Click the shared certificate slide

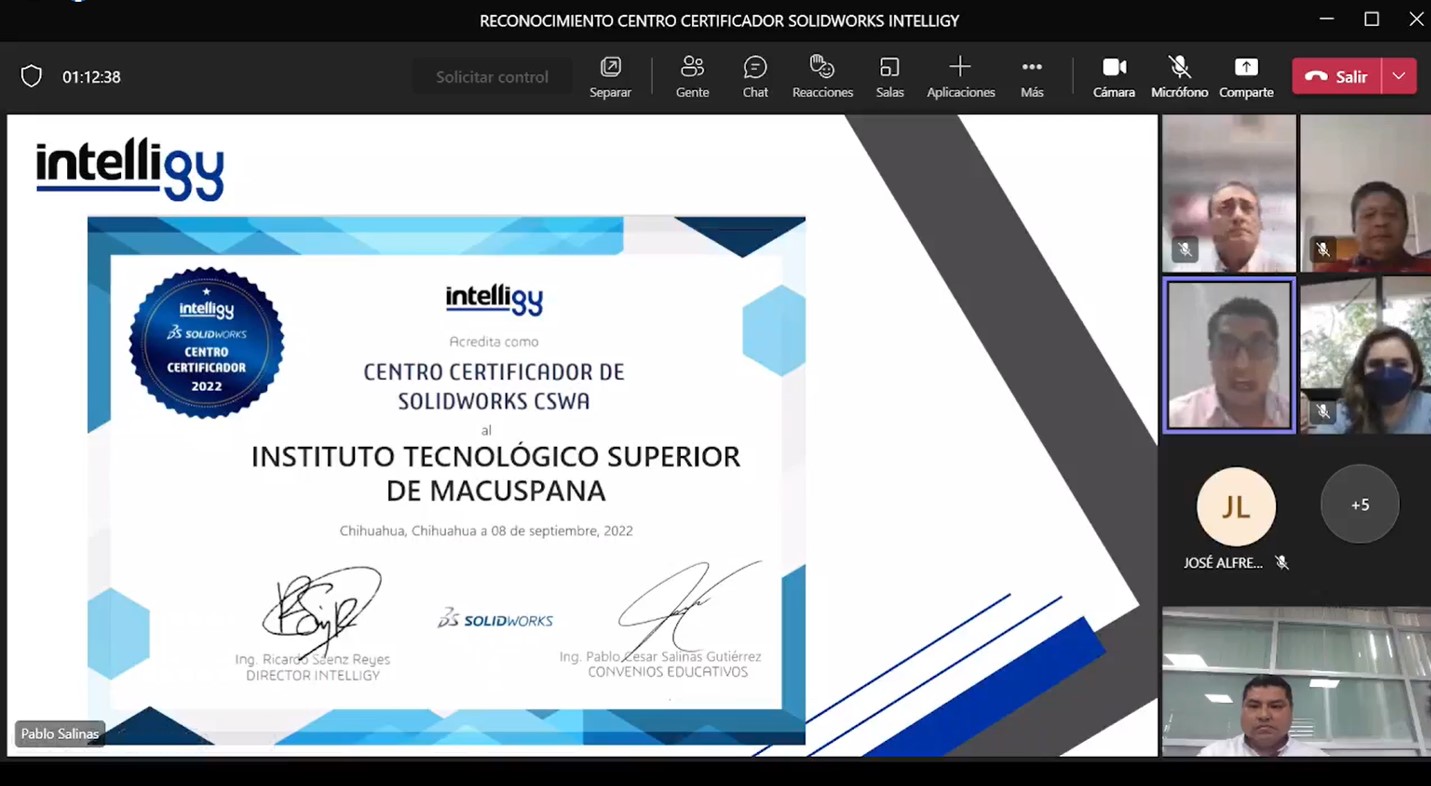pyautogui.click(x=446, y=481)
